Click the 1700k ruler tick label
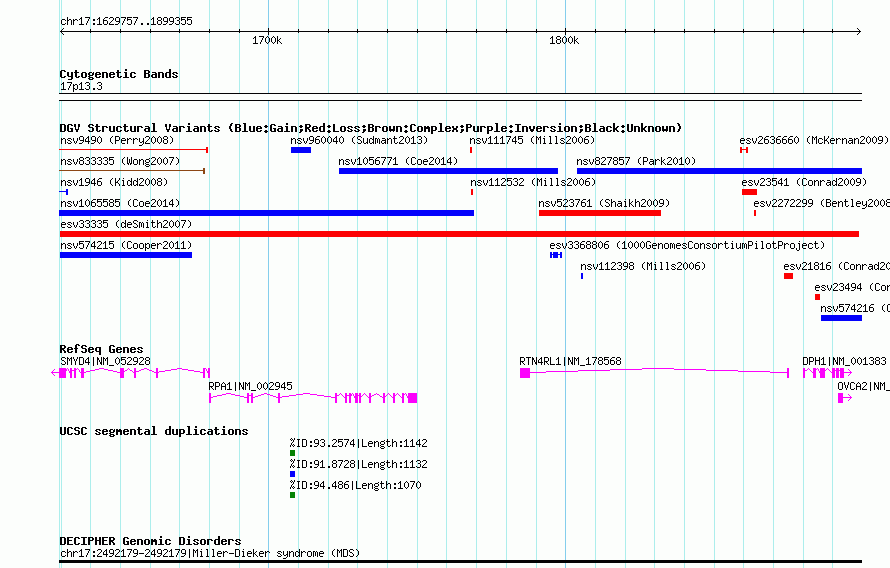This screenshot has height=568, width=890. tap(267, 40)
